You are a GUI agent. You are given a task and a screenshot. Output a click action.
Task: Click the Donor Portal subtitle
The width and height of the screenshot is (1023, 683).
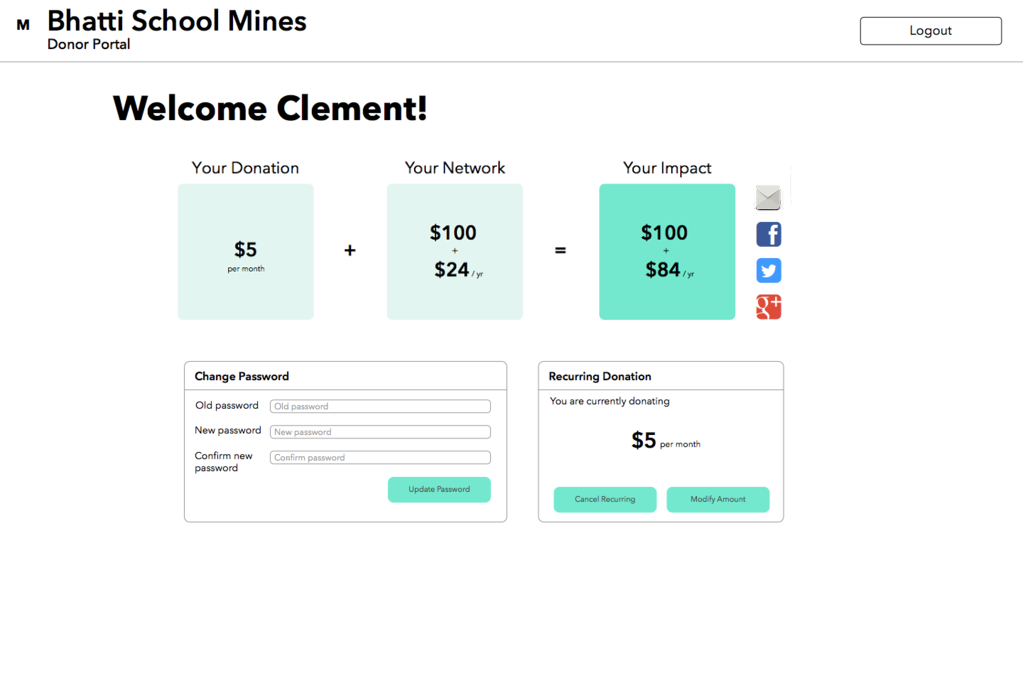point(89,44)
